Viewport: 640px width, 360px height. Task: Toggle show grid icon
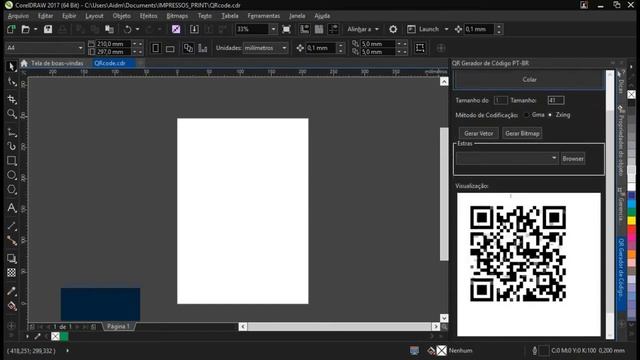pos(319,29)
